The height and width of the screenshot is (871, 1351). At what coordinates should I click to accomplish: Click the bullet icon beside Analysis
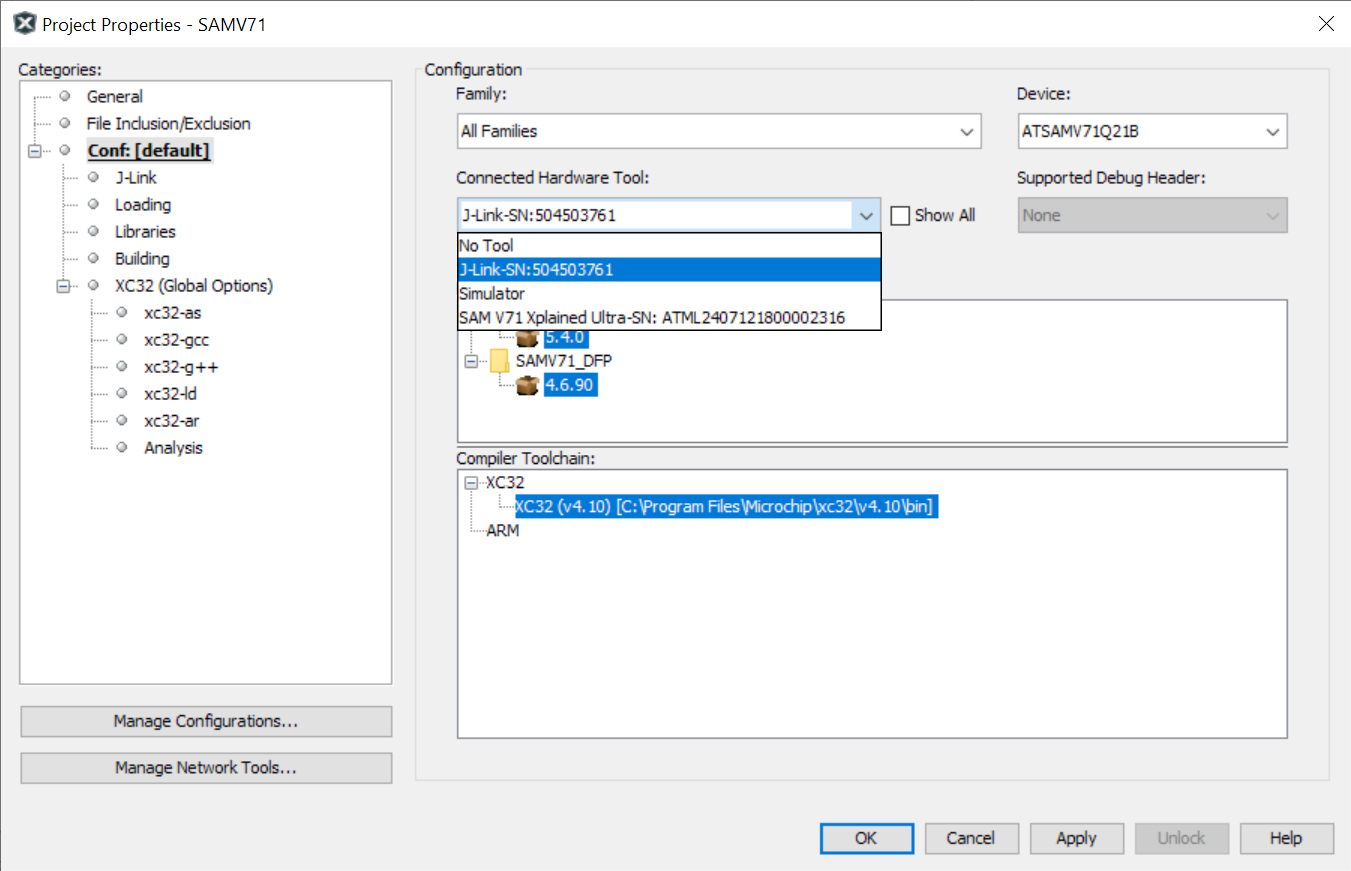pyautogui.click(x=122, y=447)
